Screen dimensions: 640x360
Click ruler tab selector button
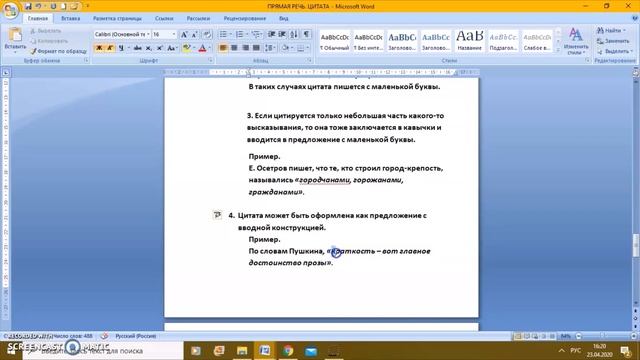point(6,73)
